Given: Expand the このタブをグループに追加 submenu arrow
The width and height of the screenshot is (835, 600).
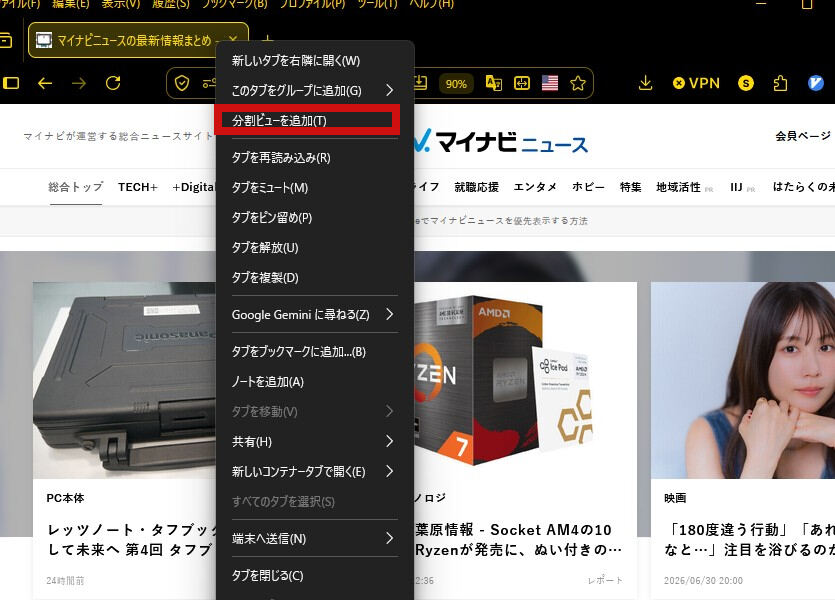Looking at the screenshot, I should click(x=390, y=90).
